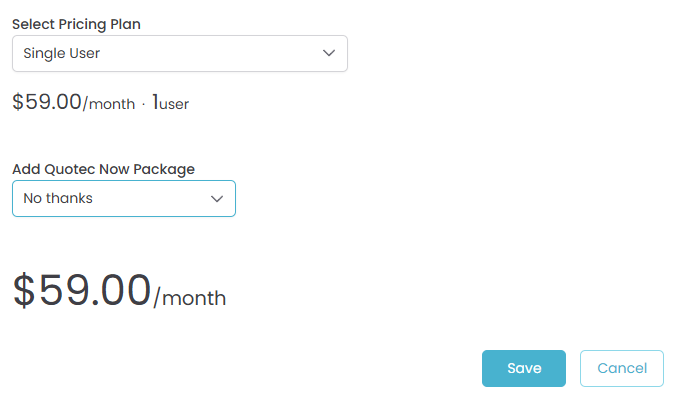Click the '1user' count text
The width and height of the screenshot is (690, 410).
pyautogui.click(x=171, y=103)
